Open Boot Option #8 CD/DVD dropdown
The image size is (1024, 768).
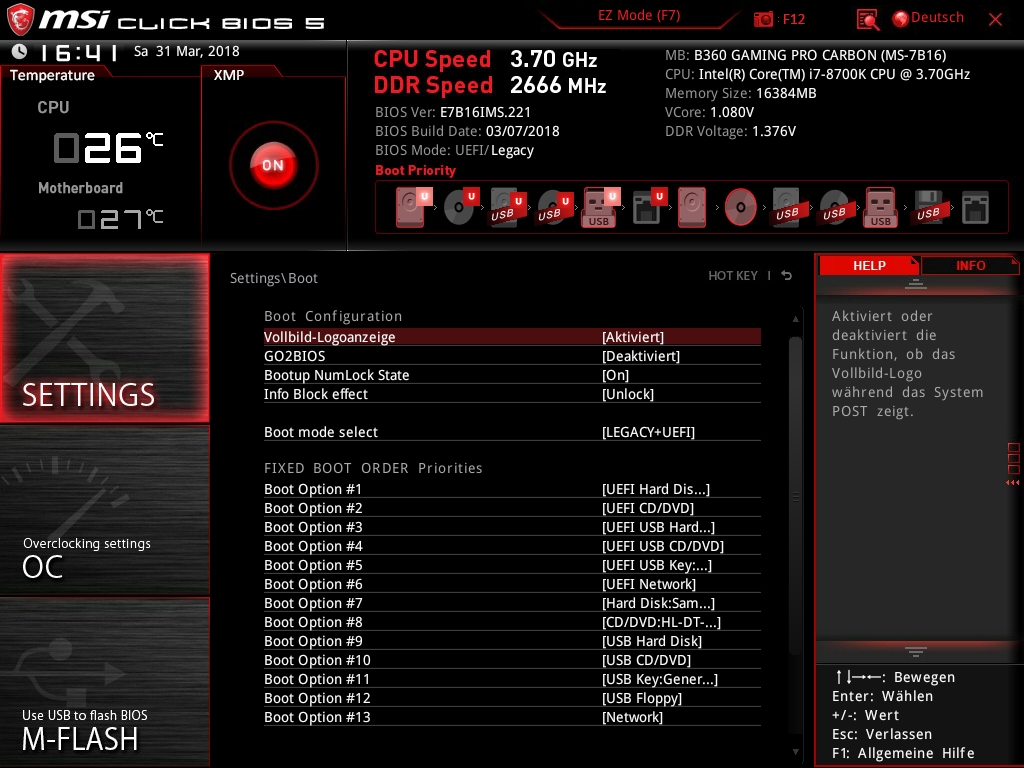click(512, 622)
